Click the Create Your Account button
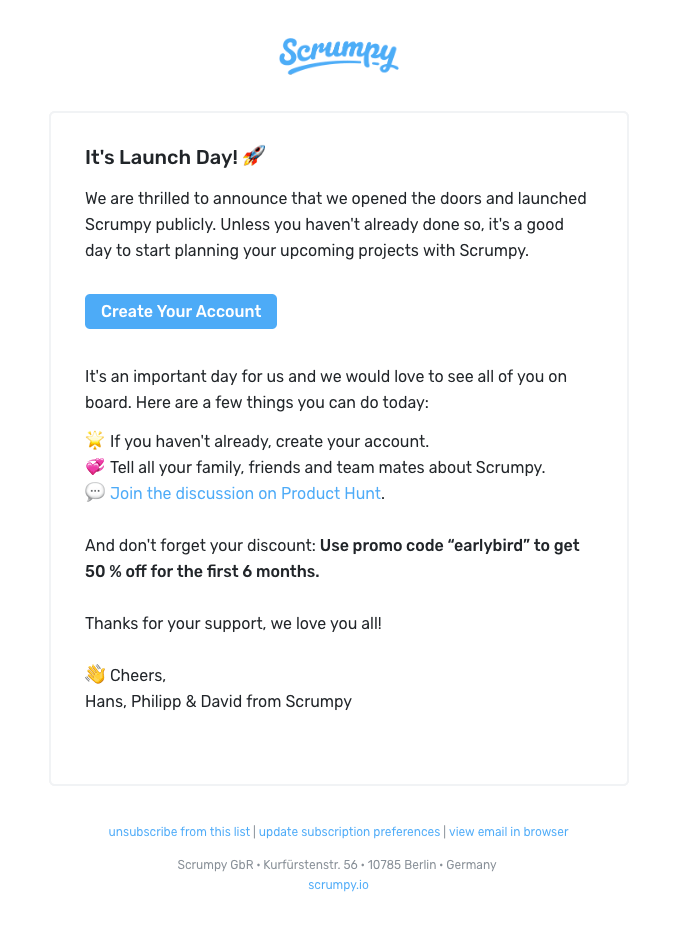 click(x=180, y=311)
